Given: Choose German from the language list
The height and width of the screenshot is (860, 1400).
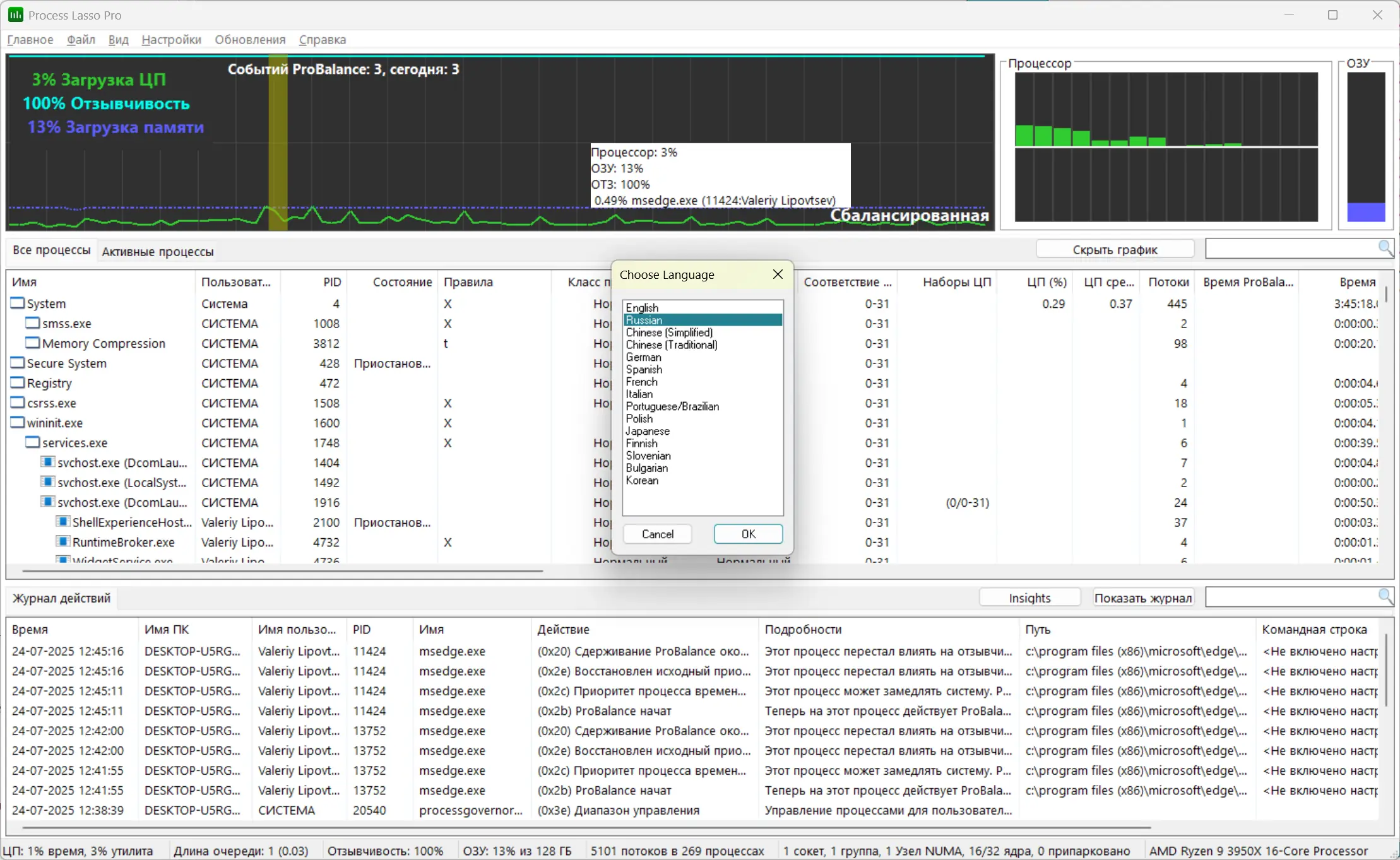Looking at the screenshot, I should click(643, 357).
